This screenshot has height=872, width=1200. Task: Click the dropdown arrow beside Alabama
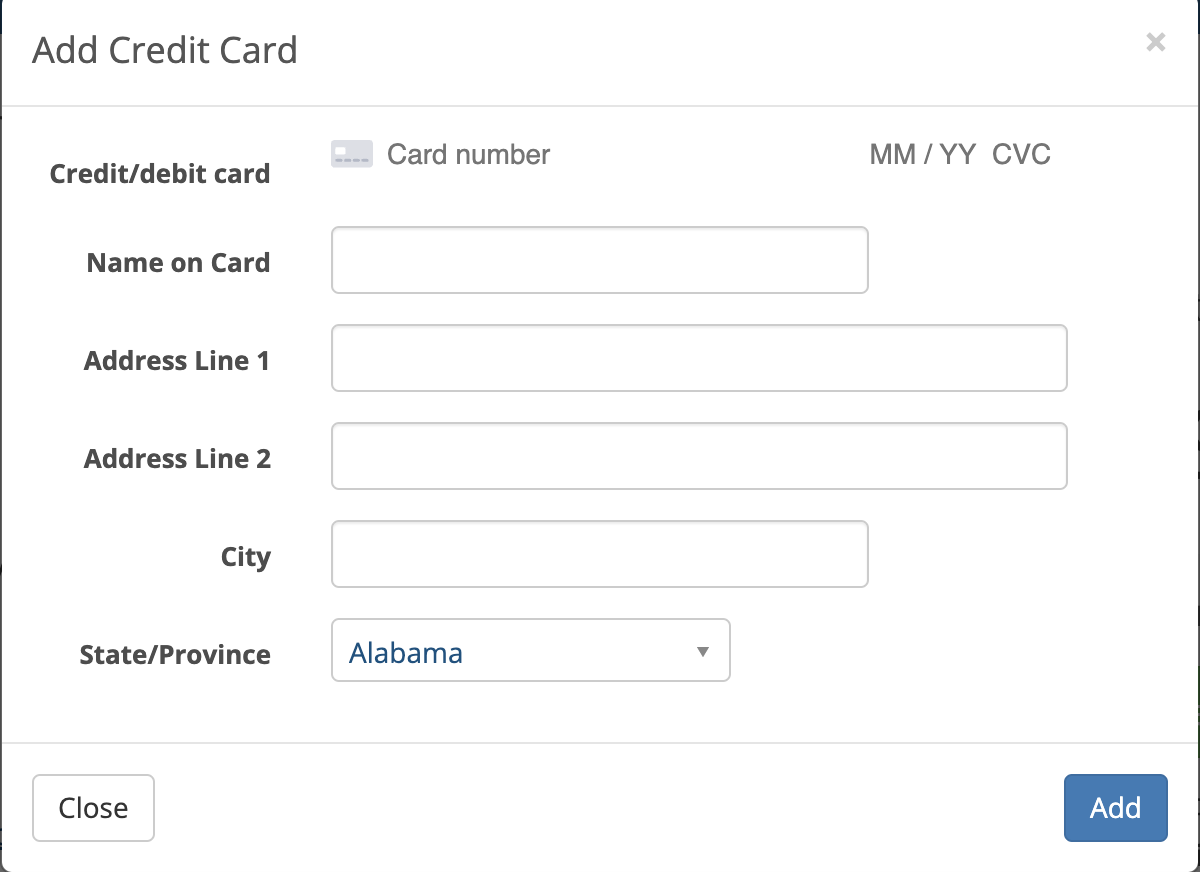click(702, 652)
